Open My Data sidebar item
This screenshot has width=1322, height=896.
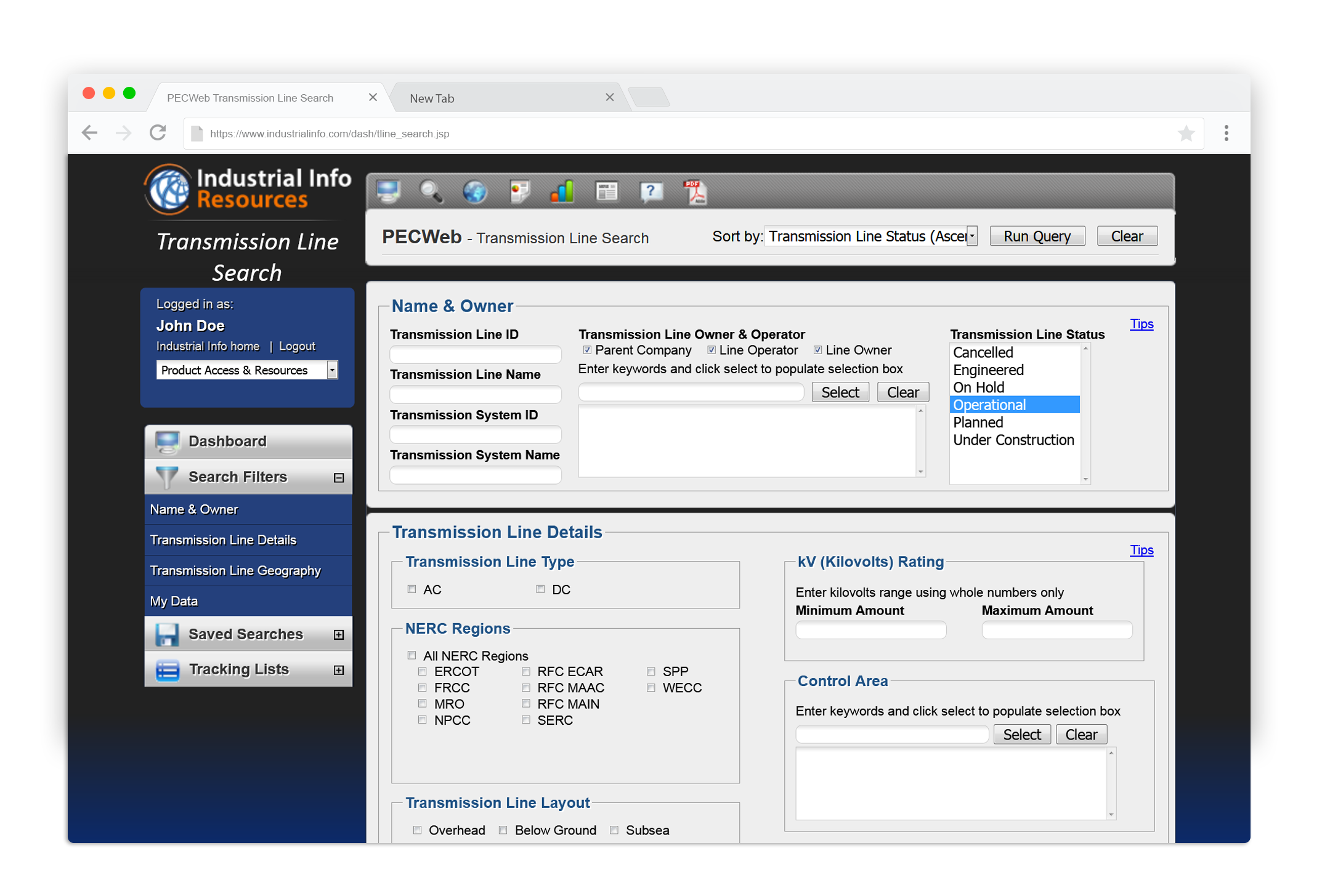click(x=248, y=601)
